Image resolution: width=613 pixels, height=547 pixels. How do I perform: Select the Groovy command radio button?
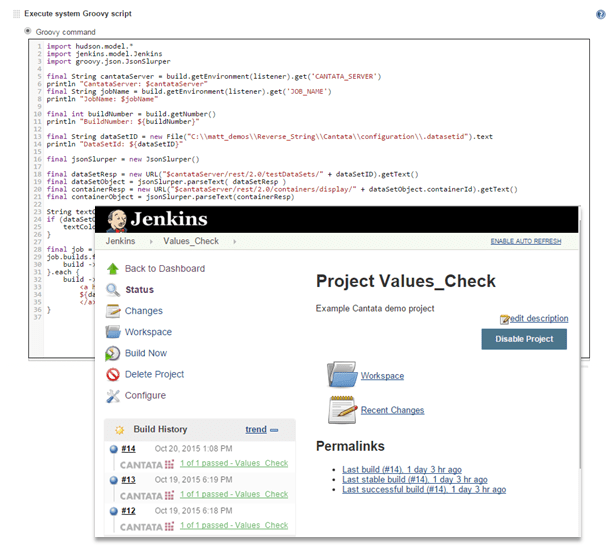click(28, 31)
